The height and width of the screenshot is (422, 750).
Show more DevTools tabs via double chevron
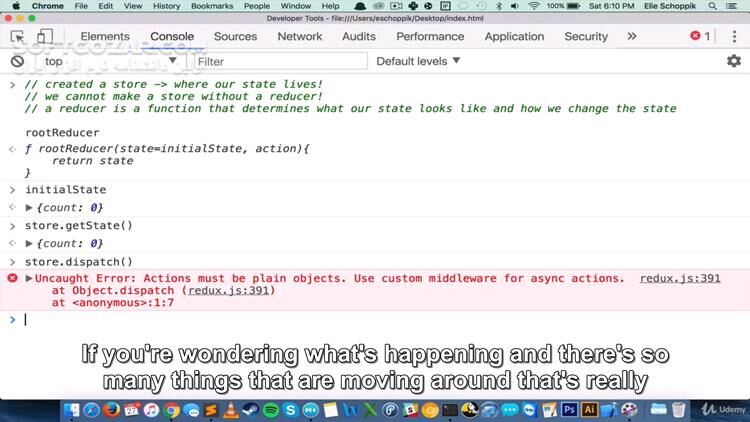click(632, 37)
